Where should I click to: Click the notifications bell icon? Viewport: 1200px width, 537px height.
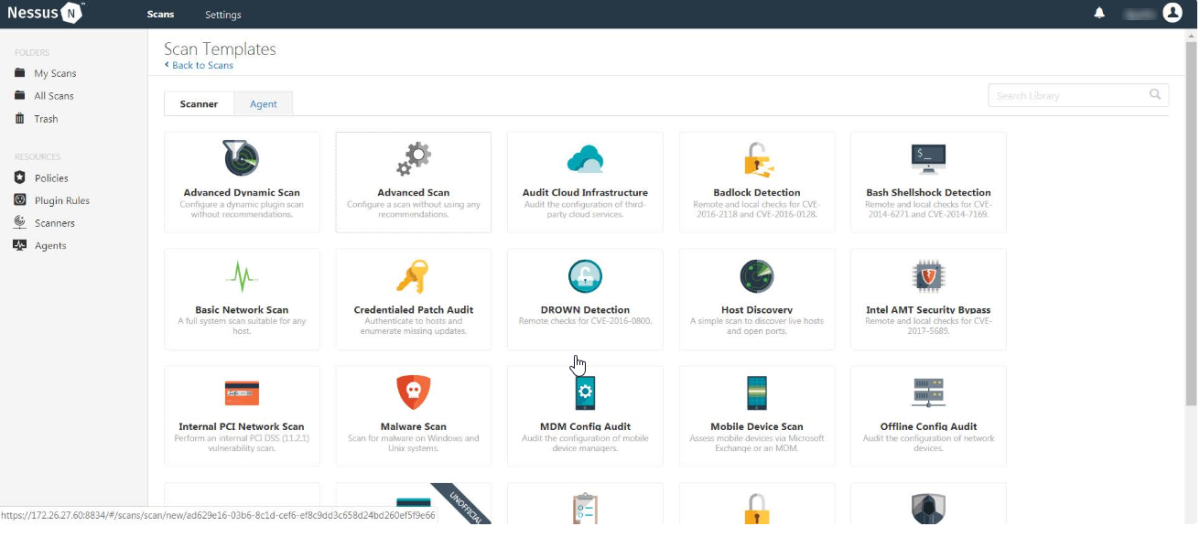pyautogui.click(x=1100, y=14)
